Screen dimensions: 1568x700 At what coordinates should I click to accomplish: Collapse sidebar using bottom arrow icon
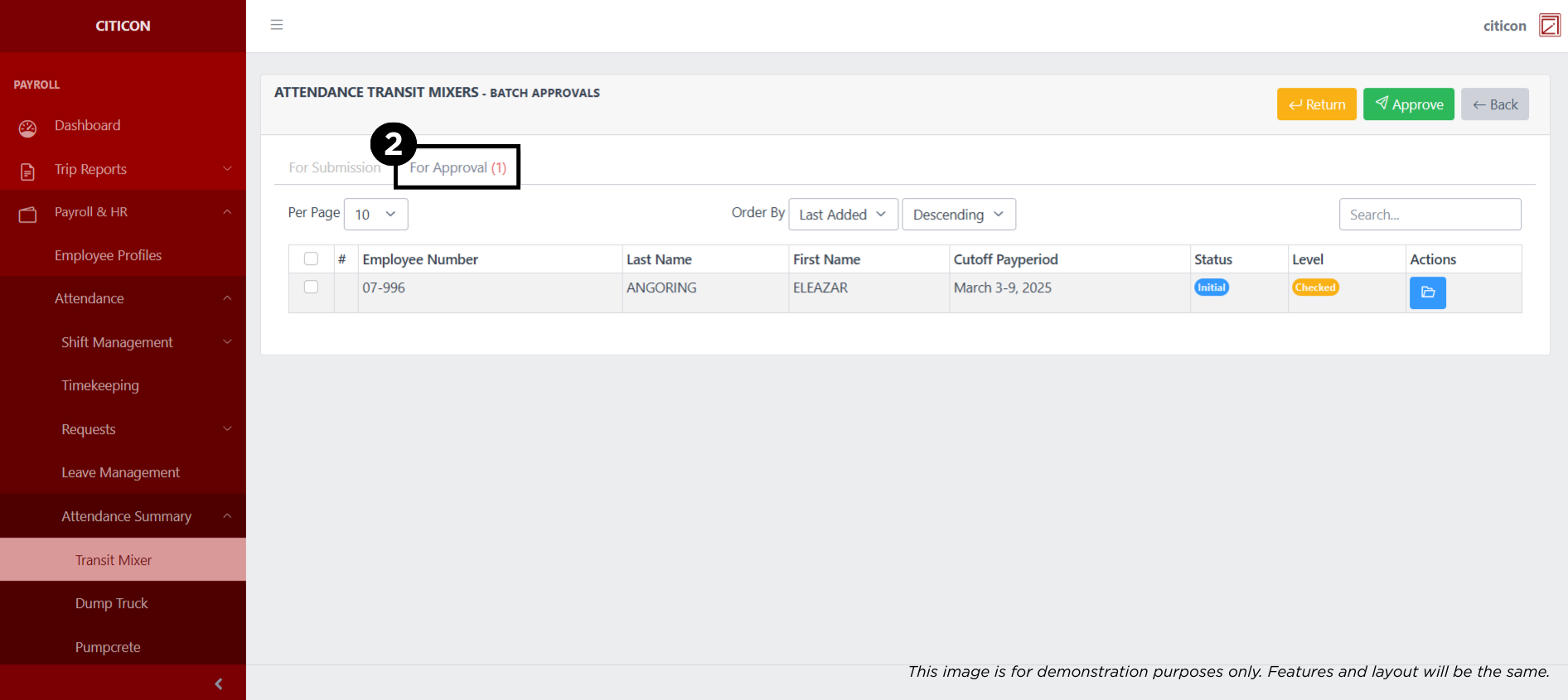point(219,683)
